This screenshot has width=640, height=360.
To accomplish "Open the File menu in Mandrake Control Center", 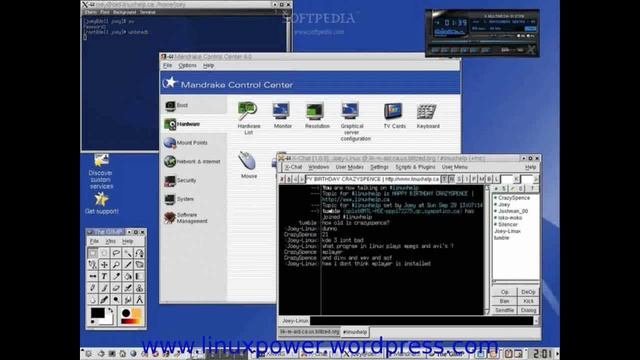I will click(x=167, y=65).
